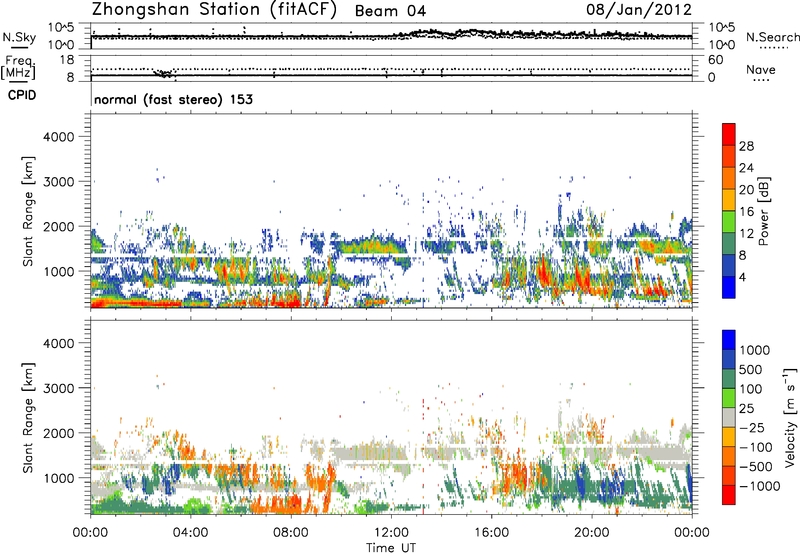Click the "28" label on the power colorbar
800x554 pixels.
[746, 146]
